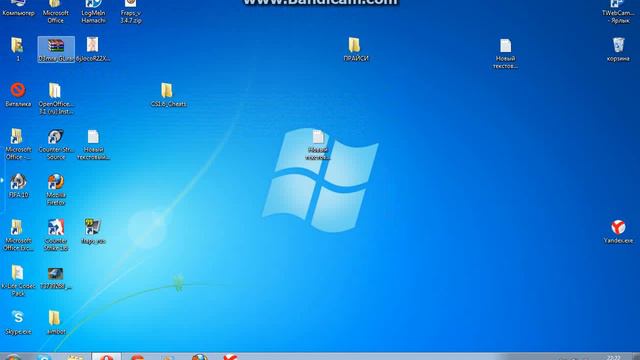Image resolution: width=640 pixels, height=360 pixels.
Task: Open the Компьютер desktop icon
Action: click(18, 8)
